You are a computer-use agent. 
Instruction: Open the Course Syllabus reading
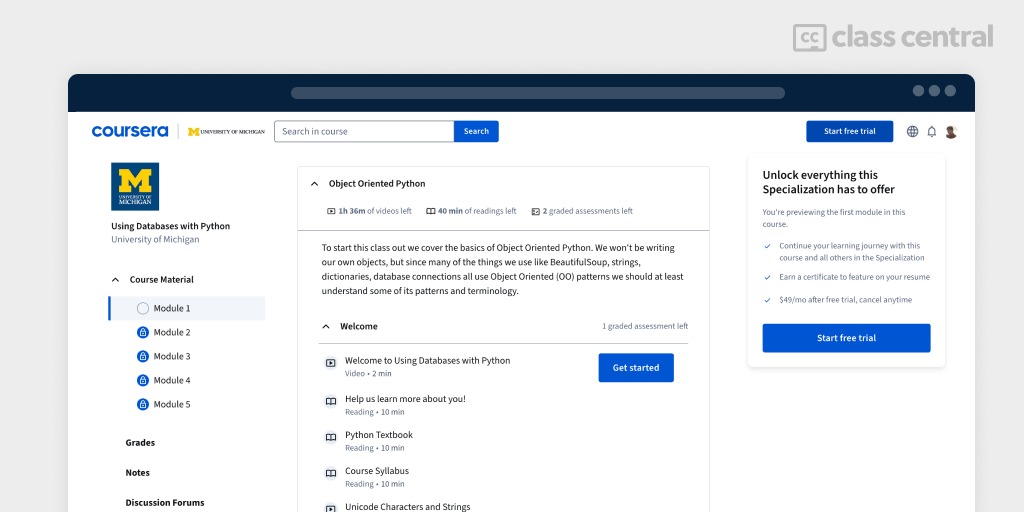coord(377,471)
